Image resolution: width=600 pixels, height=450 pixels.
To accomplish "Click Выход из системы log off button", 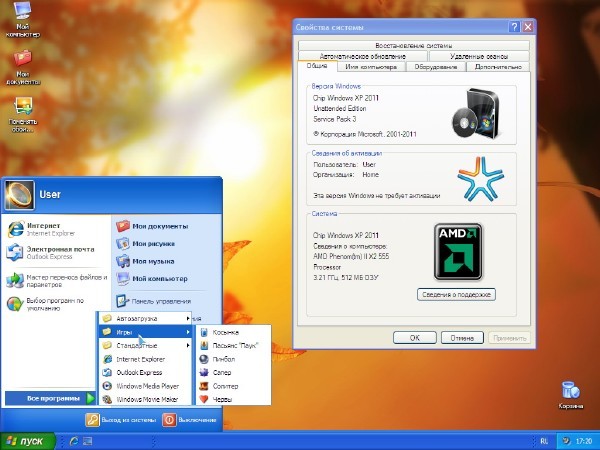I will (x=121, y=420).
